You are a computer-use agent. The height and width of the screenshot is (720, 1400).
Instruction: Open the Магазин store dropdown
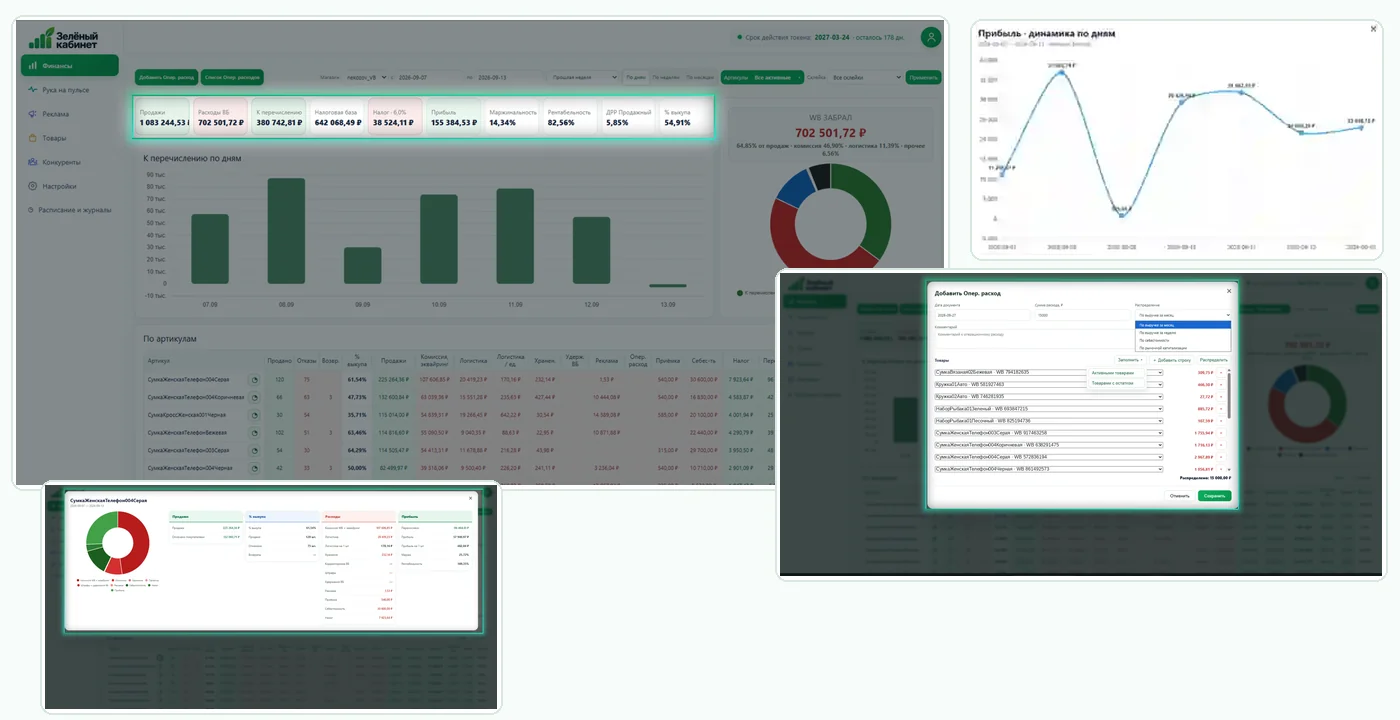(x=366, y=77)
